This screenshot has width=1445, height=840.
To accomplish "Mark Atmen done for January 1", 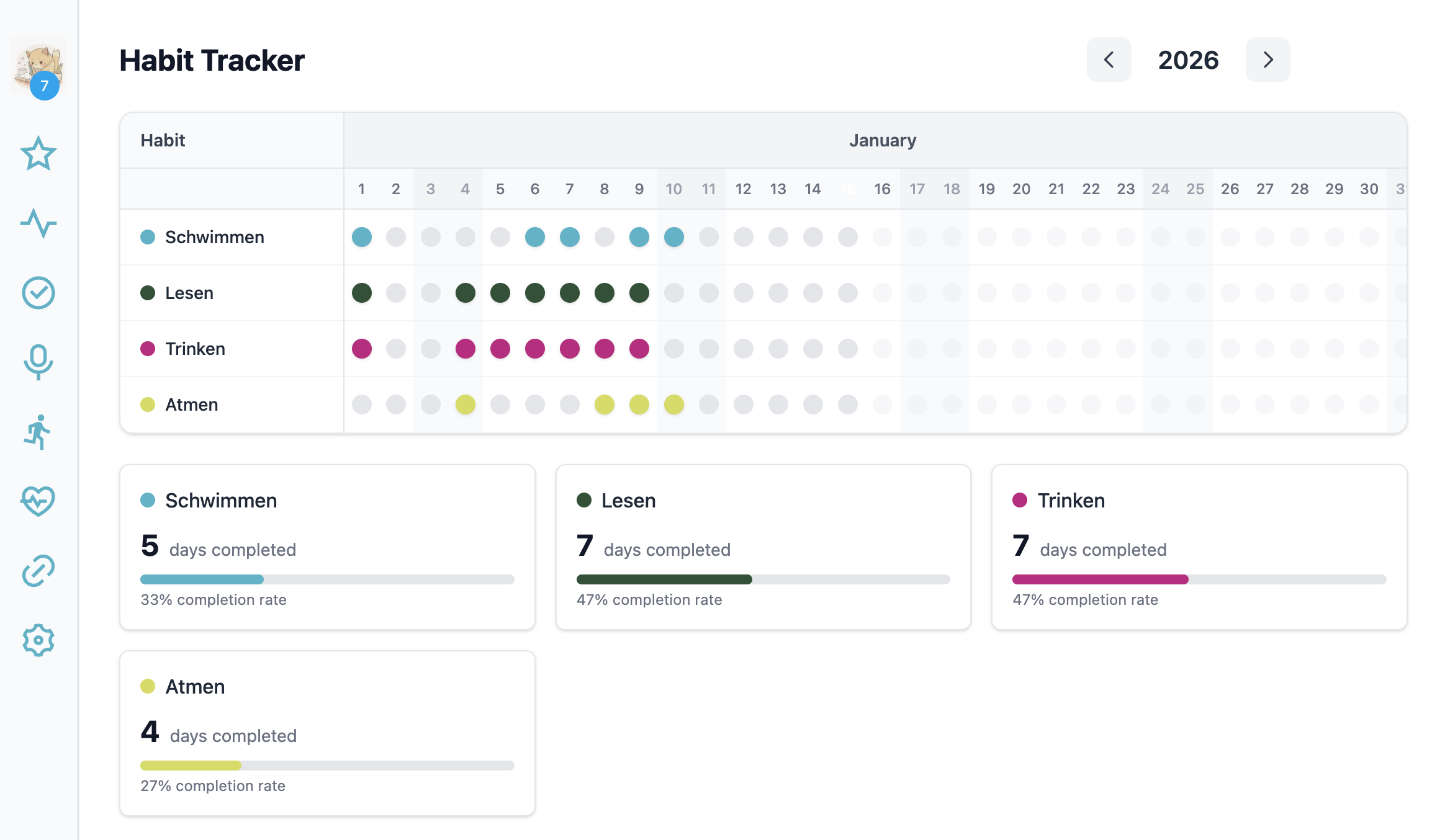I will [x=361, y=404].
